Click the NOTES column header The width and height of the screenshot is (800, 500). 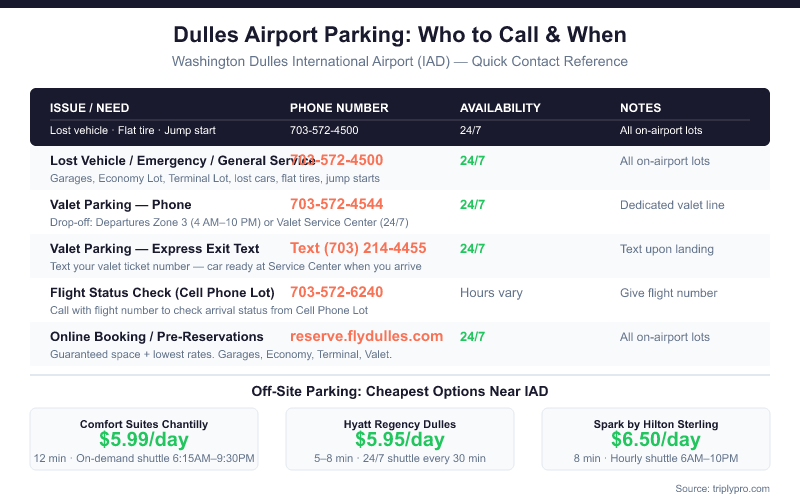click(640, 108)
